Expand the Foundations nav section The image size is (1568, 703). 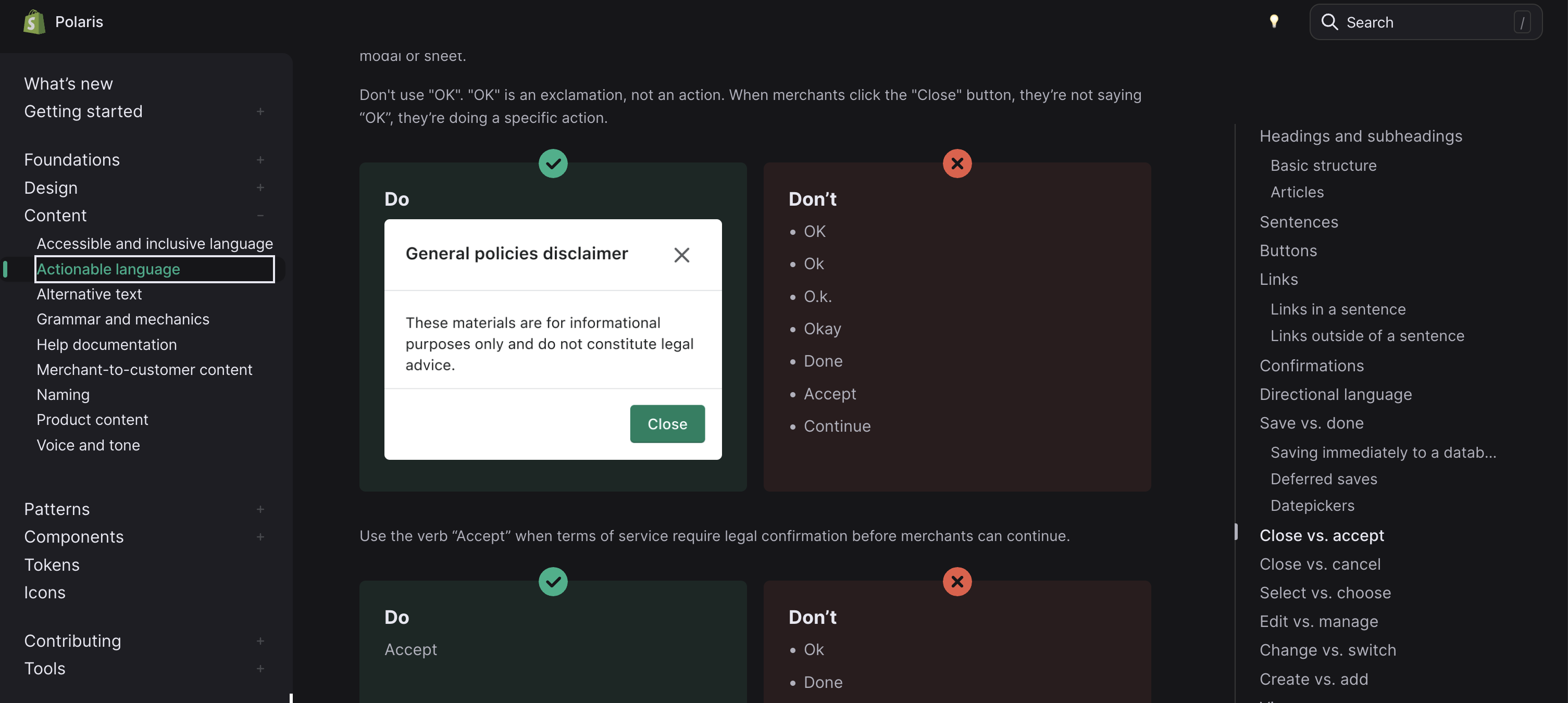[x=260, y=159]
